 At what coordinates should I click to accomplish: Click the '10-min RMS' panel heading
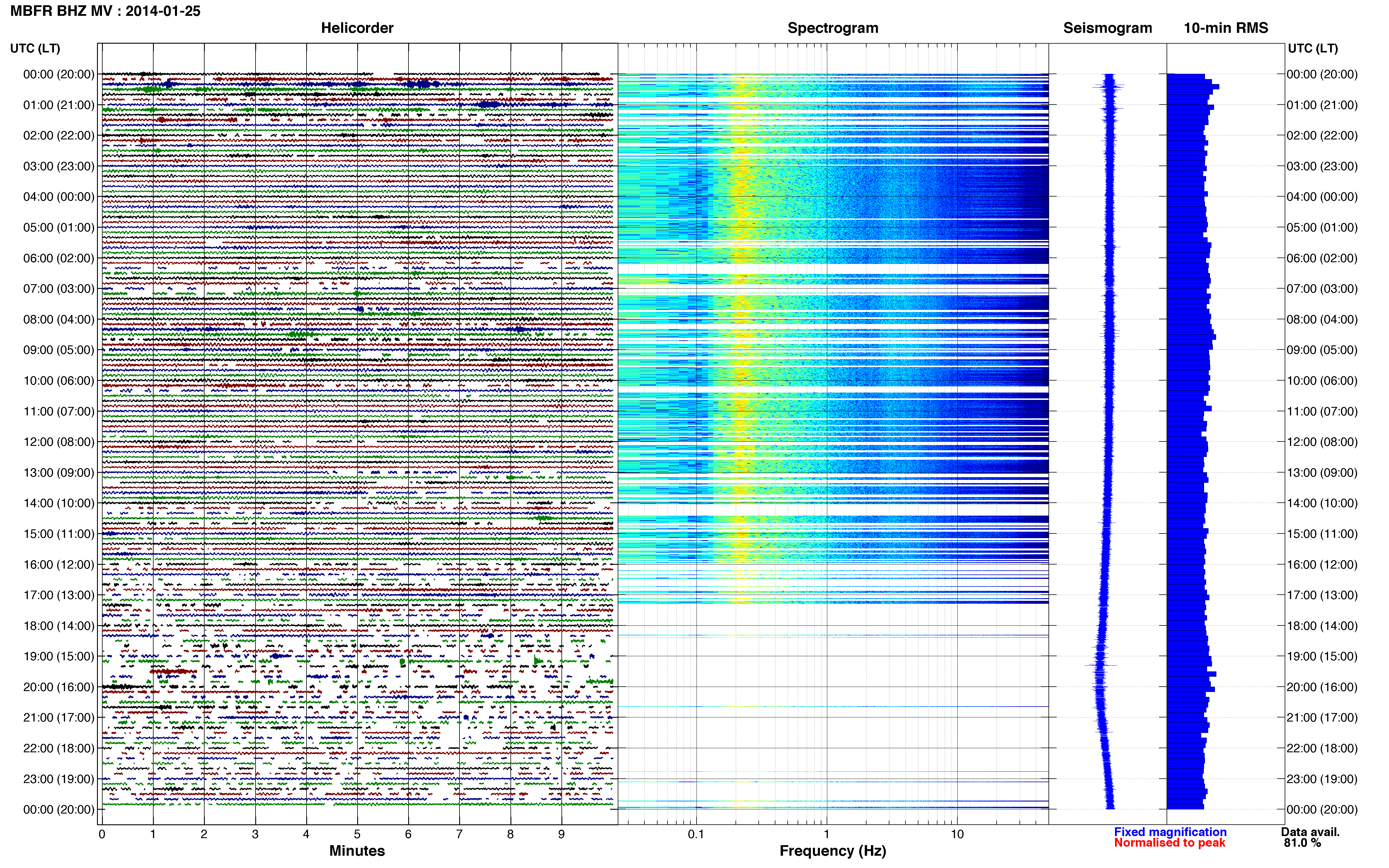coord(1226,28)
